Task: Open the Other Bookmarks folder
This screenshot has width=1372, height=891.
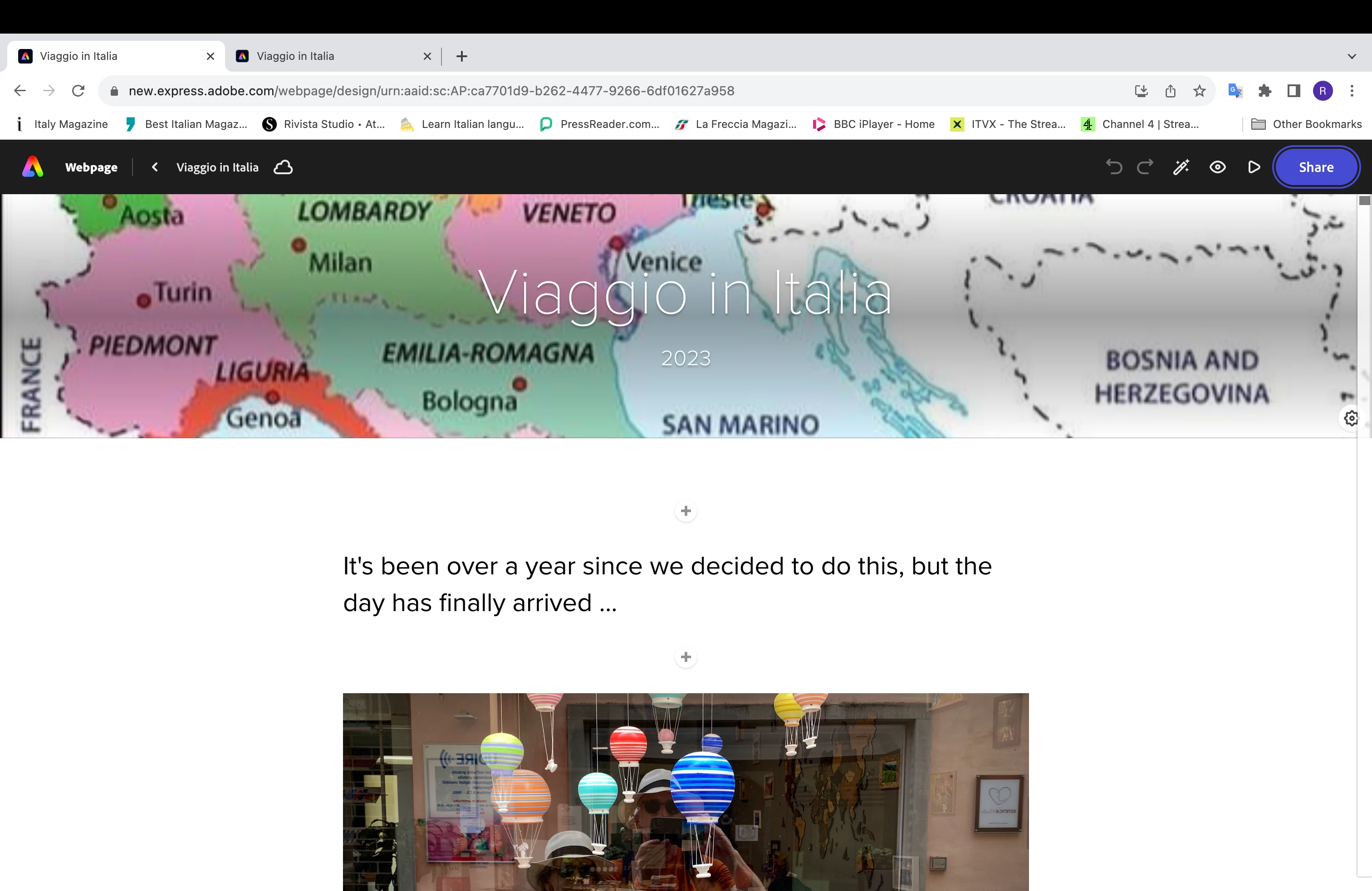Action: (x=1306, y=124)
